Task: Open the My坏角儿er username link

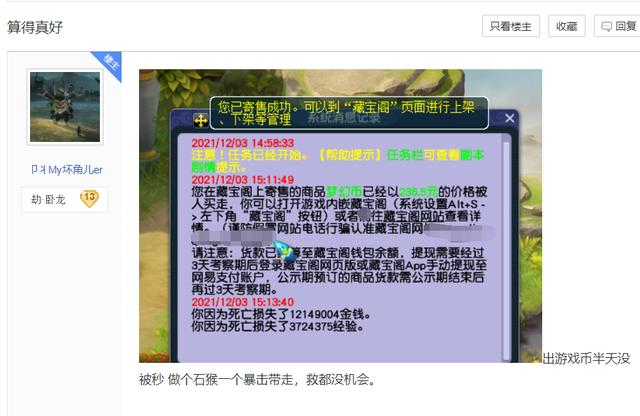Action: 67,169
